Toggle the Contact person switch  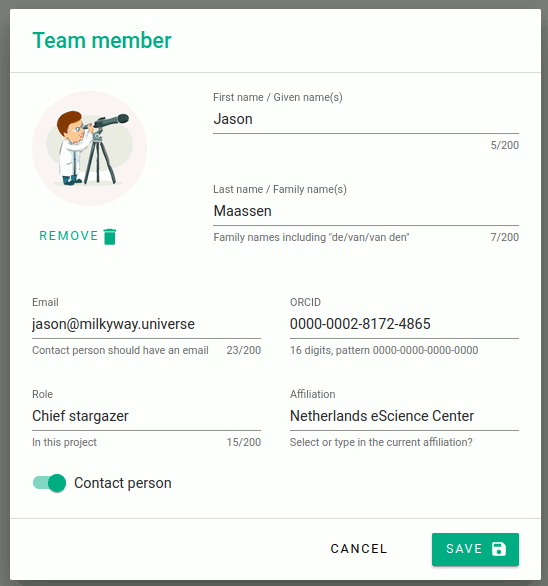[49, 483]
